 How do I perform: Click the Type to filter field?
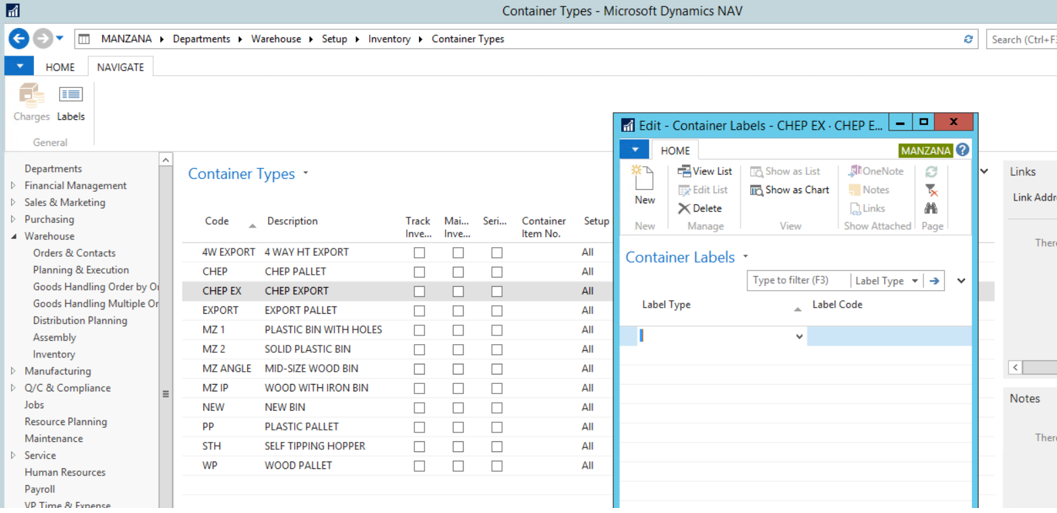799,281
